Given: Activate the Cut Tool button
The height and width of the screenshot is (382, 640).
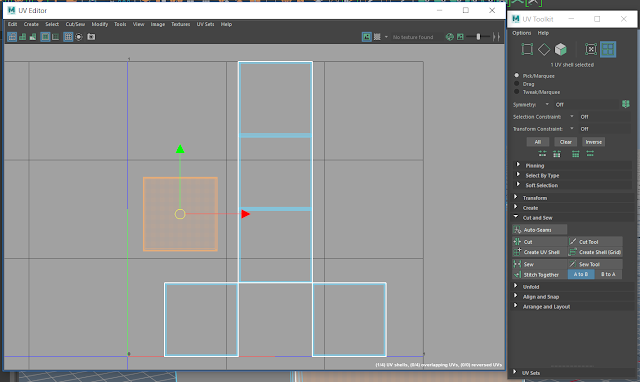Looking at the screenshot, I should (x=595, y=242).
